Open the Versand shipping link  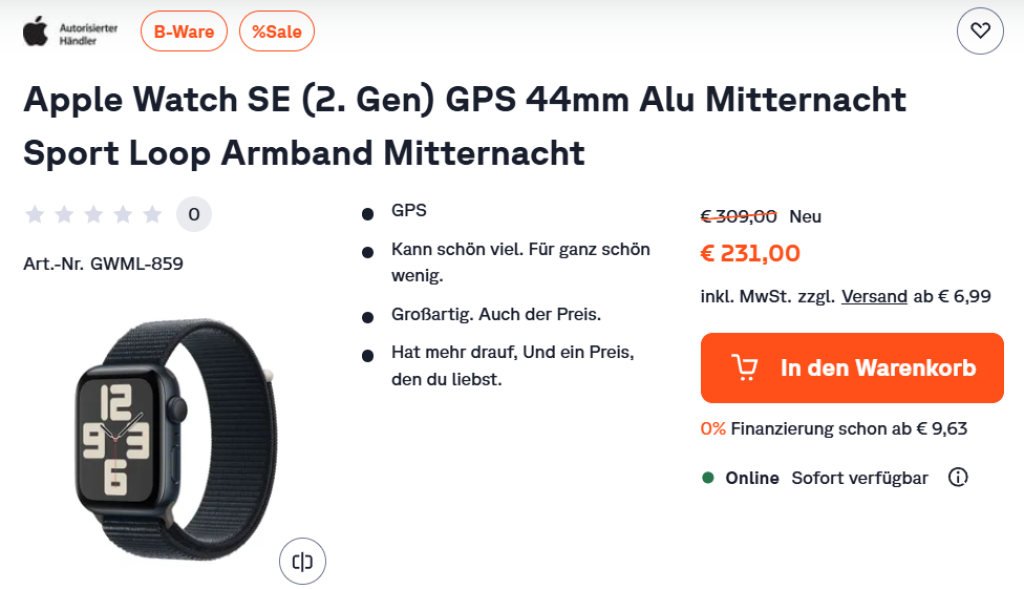click(x=874, y=296)
